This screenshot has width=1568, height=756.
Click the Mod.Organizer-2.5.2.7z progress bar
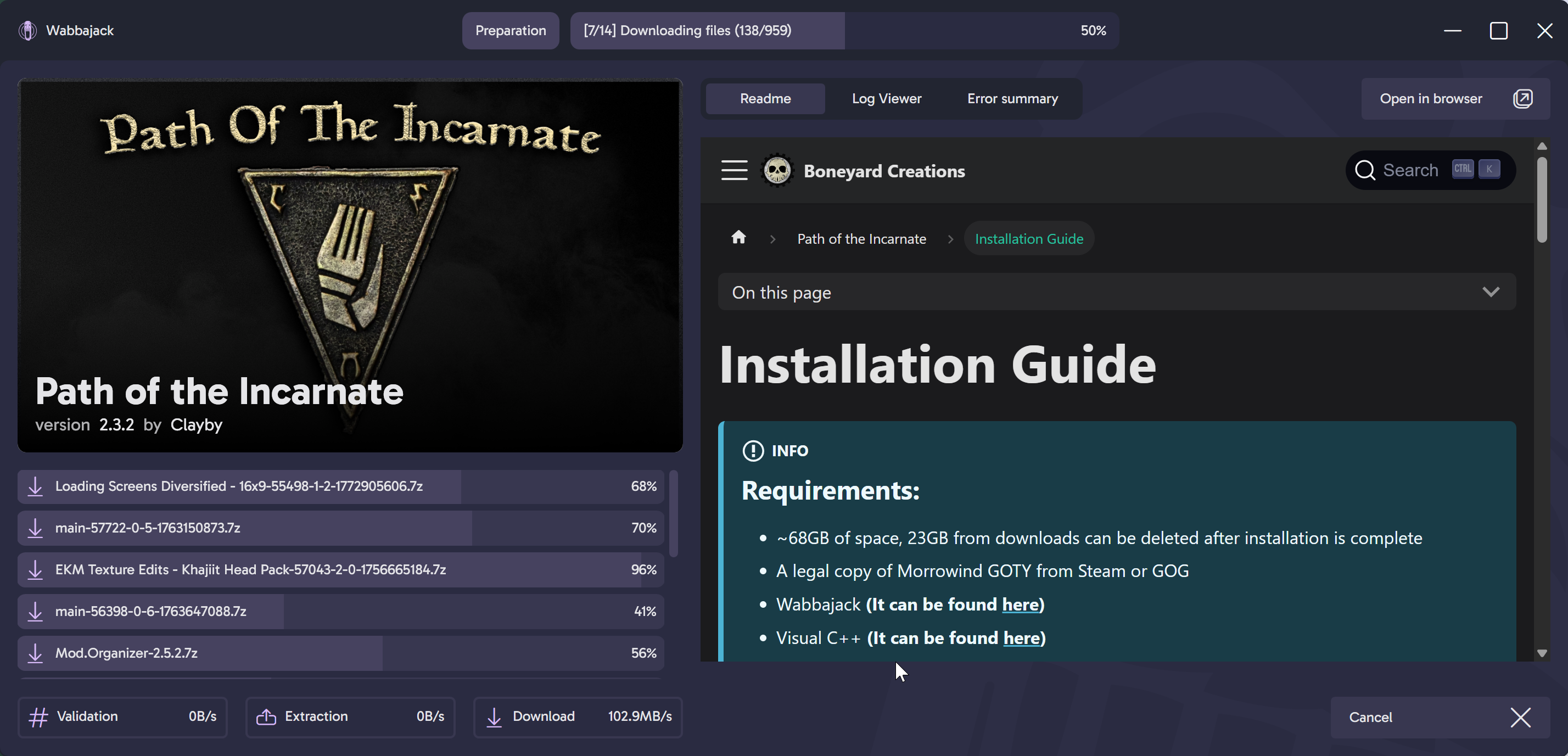(x=340, y=653)
